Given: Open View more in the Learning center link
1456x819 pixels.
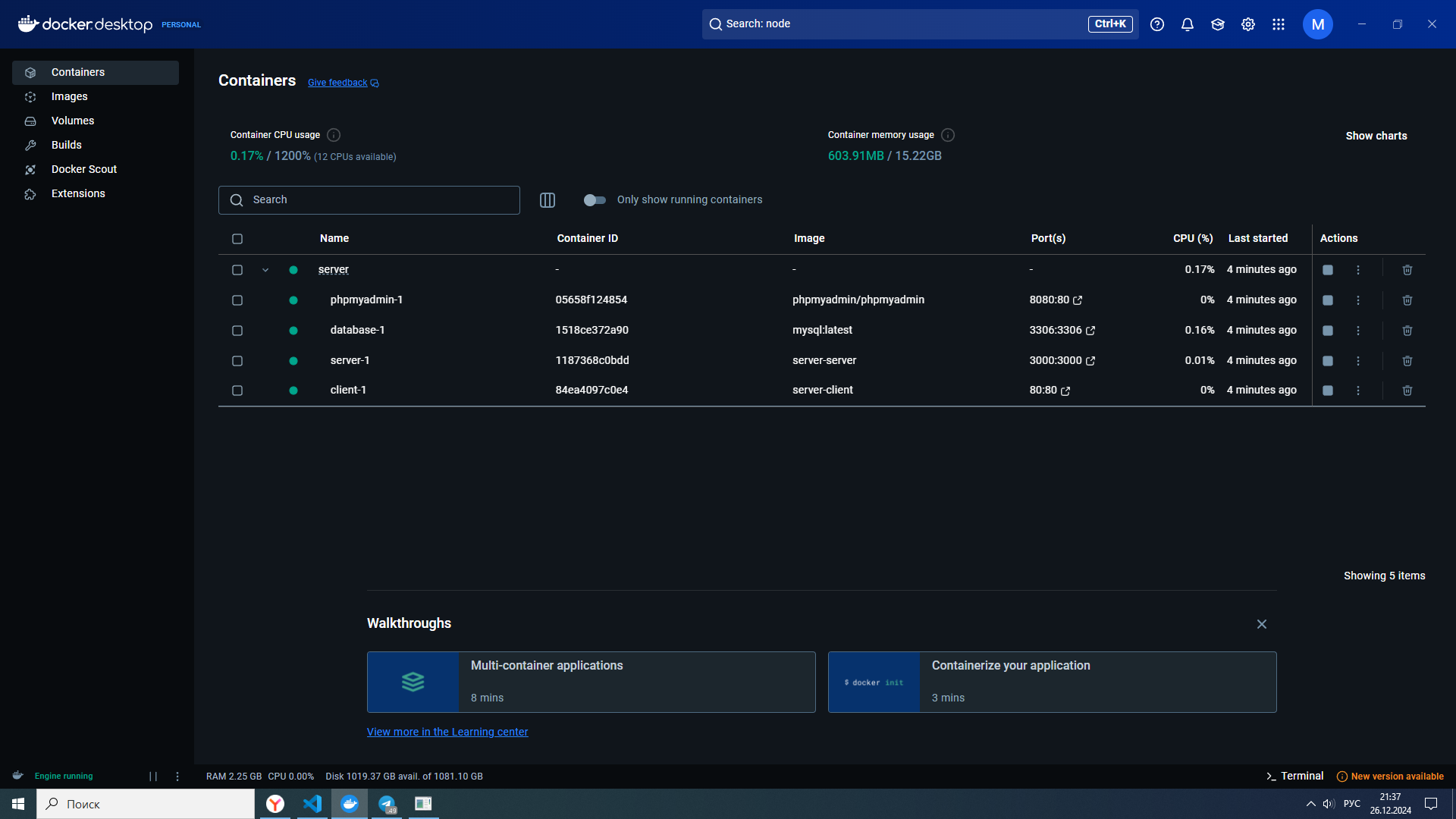Looking at the screenshot, I should point(447,732).
